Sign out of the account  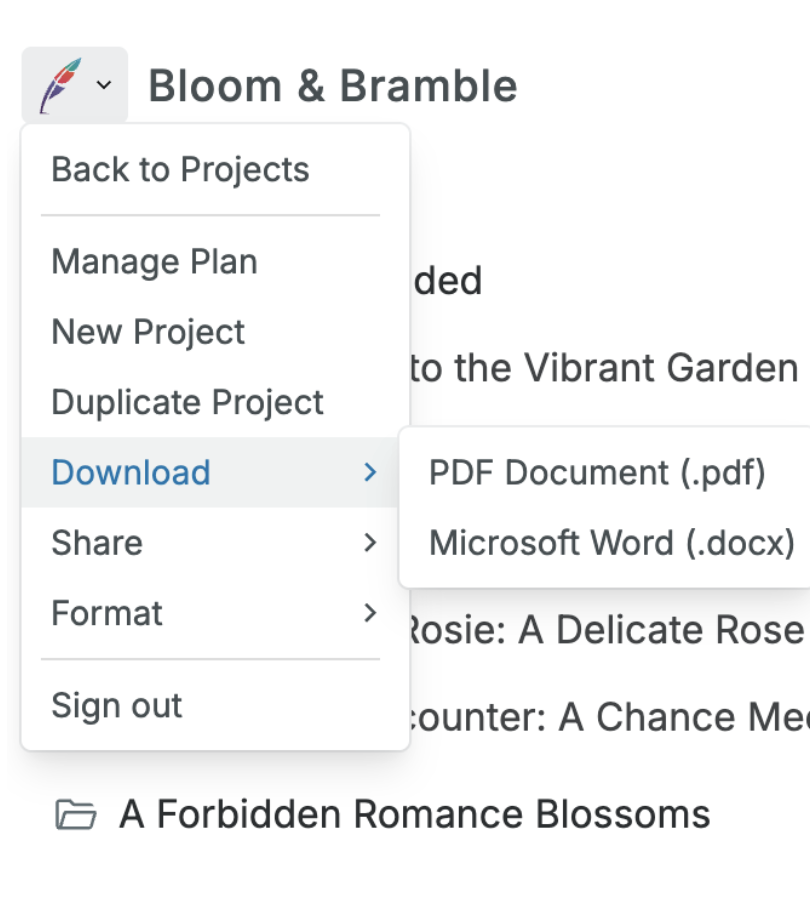pos(116,705)
